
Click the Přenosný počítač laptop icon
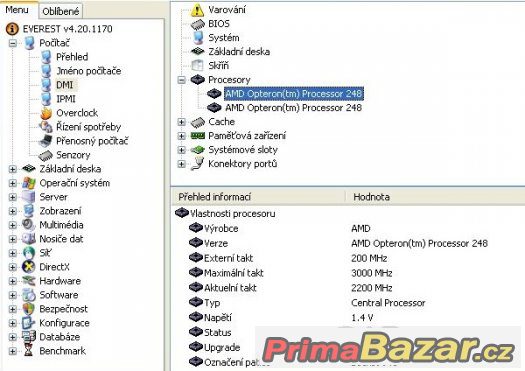click(x=46, y=141)
